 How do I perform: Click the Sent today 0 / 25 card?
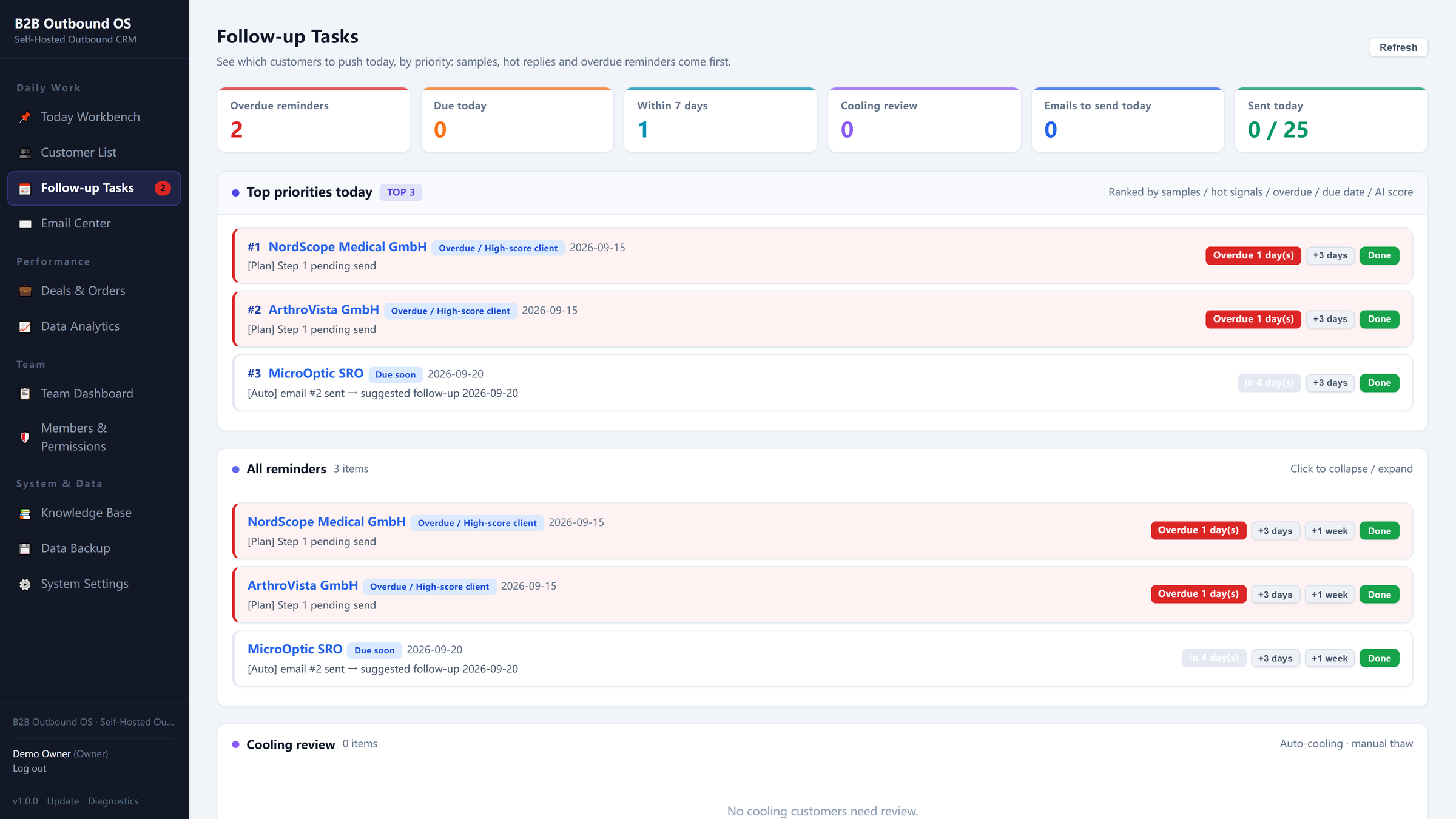pyautogui.click(x=1331, y=120)
